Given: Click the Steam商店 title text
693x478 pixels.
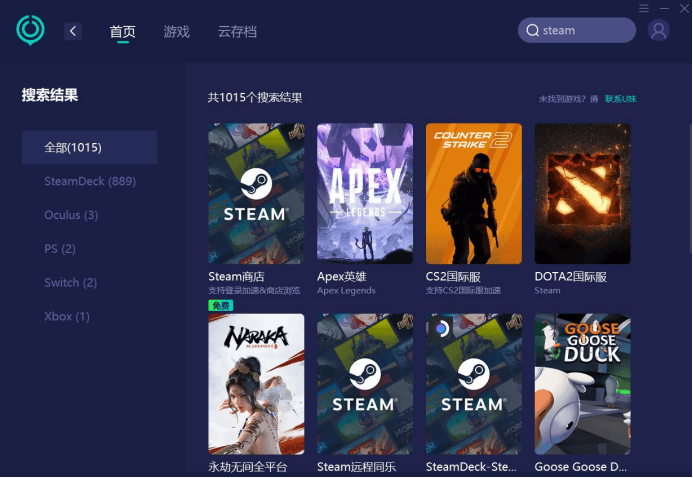Looking at the screenshot, I should [236, 277].
